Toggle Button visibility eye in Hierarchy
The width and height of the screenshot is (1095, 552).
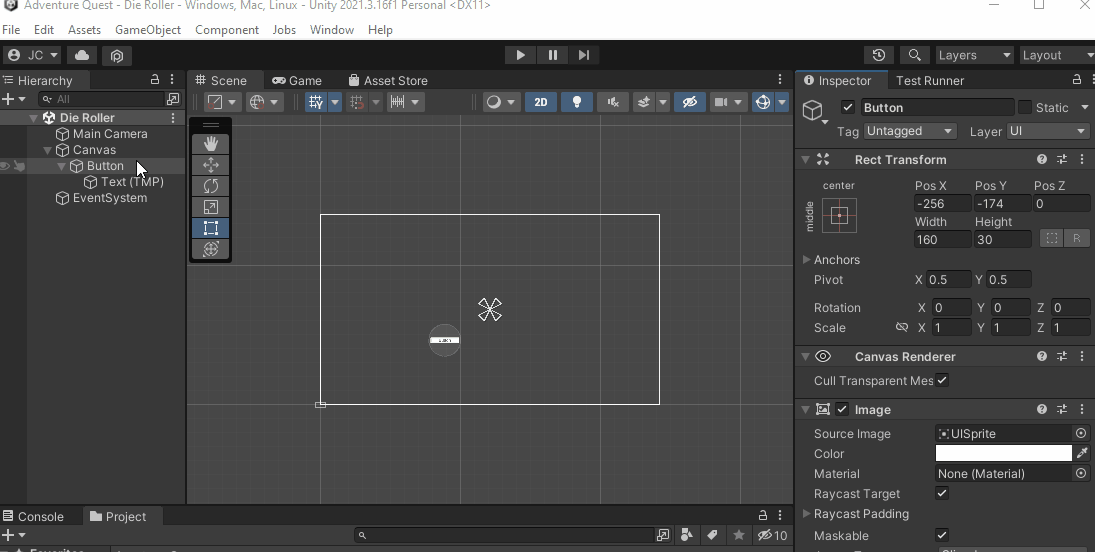tap(5, 166)
